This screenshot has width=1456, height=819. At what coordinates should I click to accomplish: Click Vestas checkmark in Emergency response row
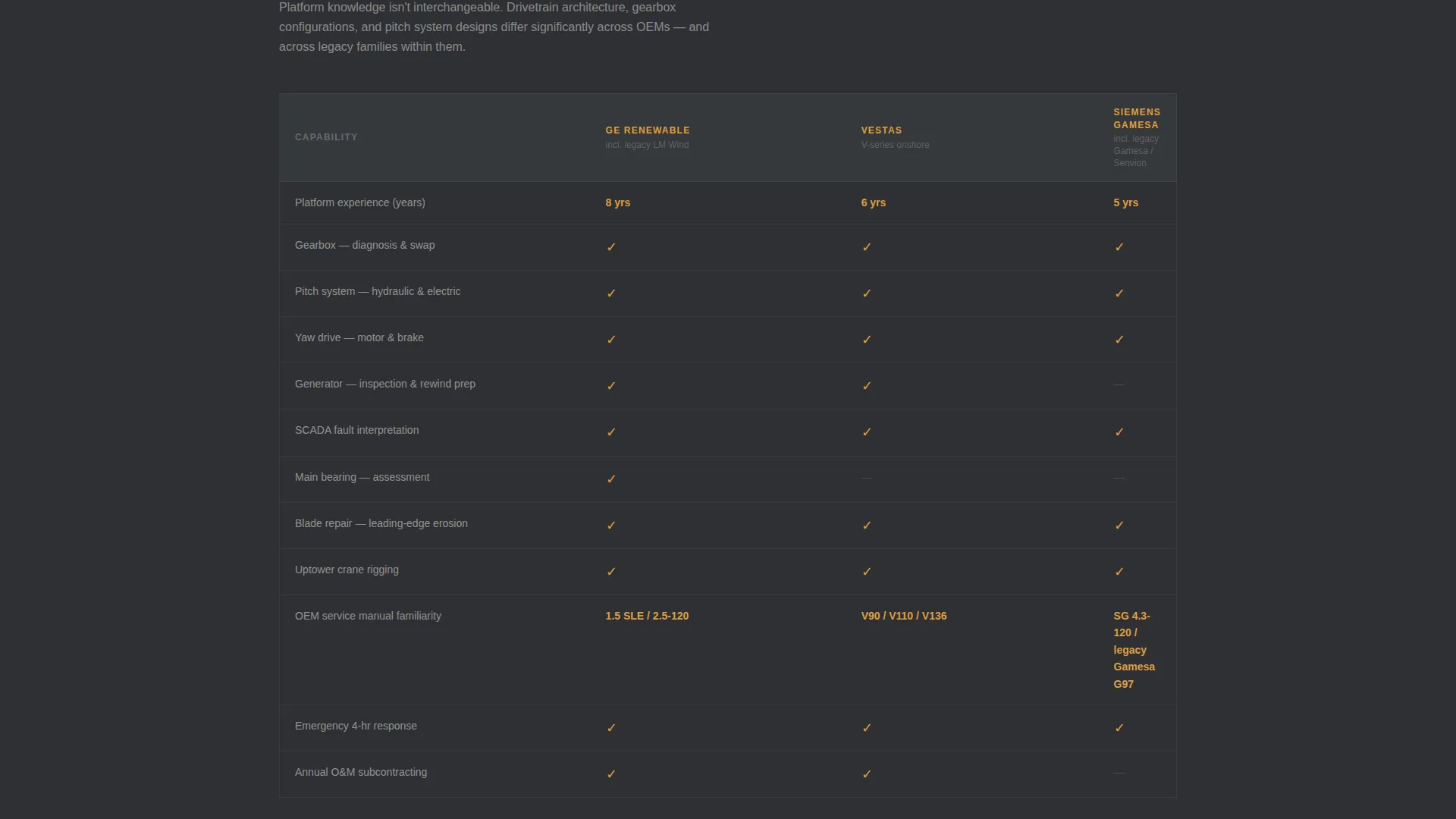[x=867, y=728]
